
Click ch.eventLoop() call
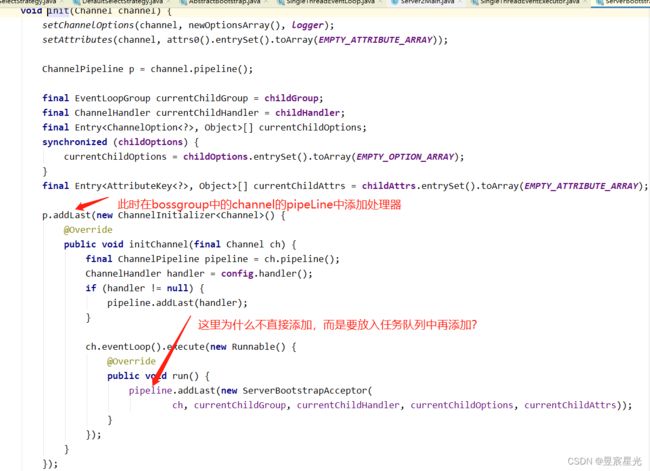(x=126, y=347)
